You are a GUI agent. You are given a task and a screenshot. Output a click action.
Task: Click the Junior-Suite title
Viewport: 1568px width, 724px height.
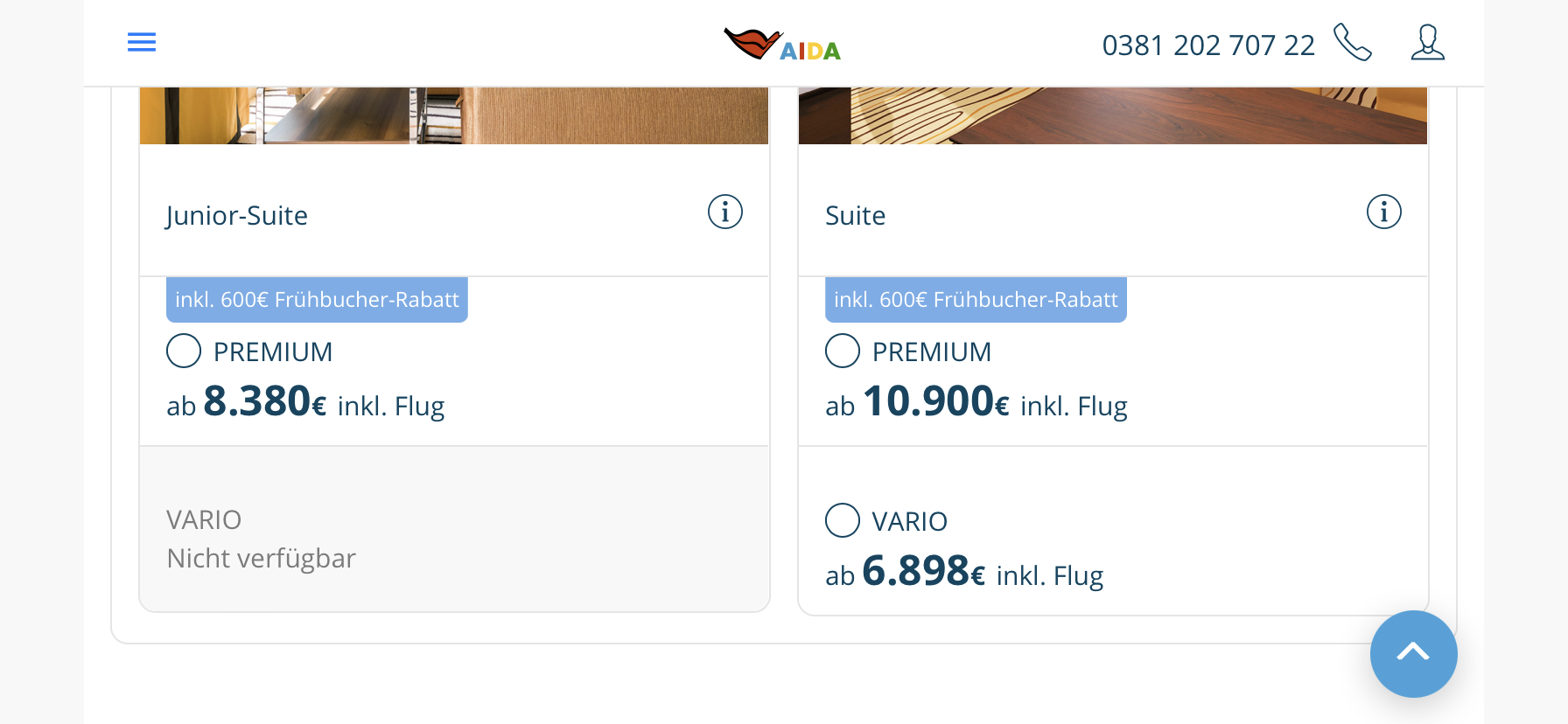(237, 216)
